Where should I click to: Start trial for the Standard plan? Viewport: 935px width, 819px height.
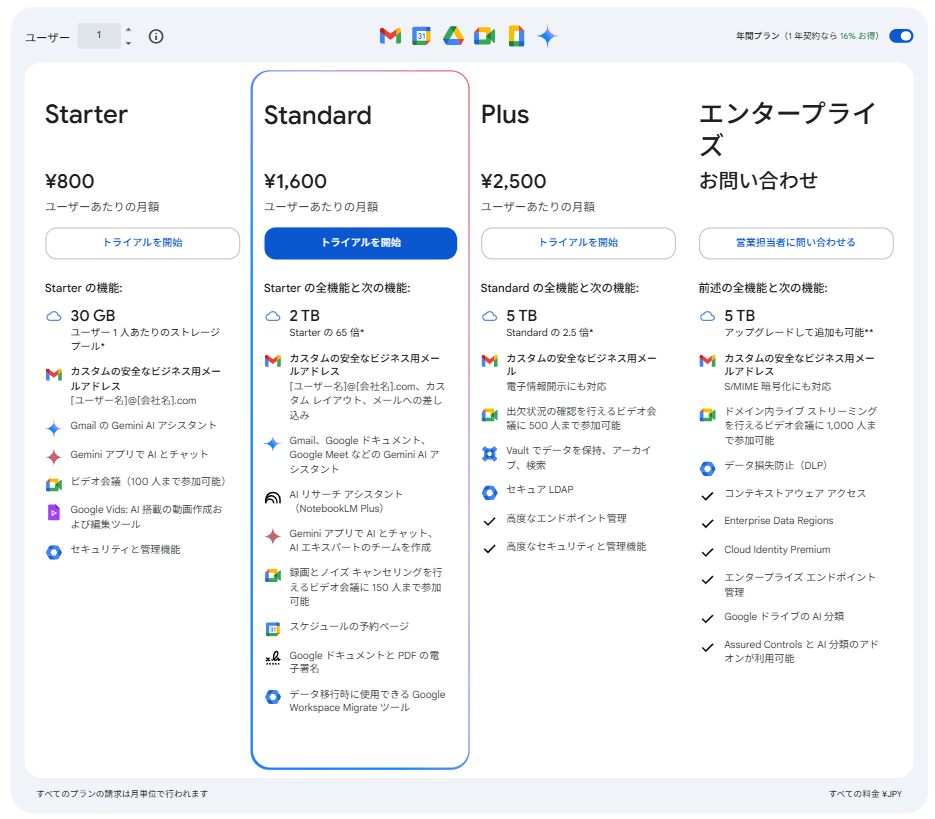(361, 243)
